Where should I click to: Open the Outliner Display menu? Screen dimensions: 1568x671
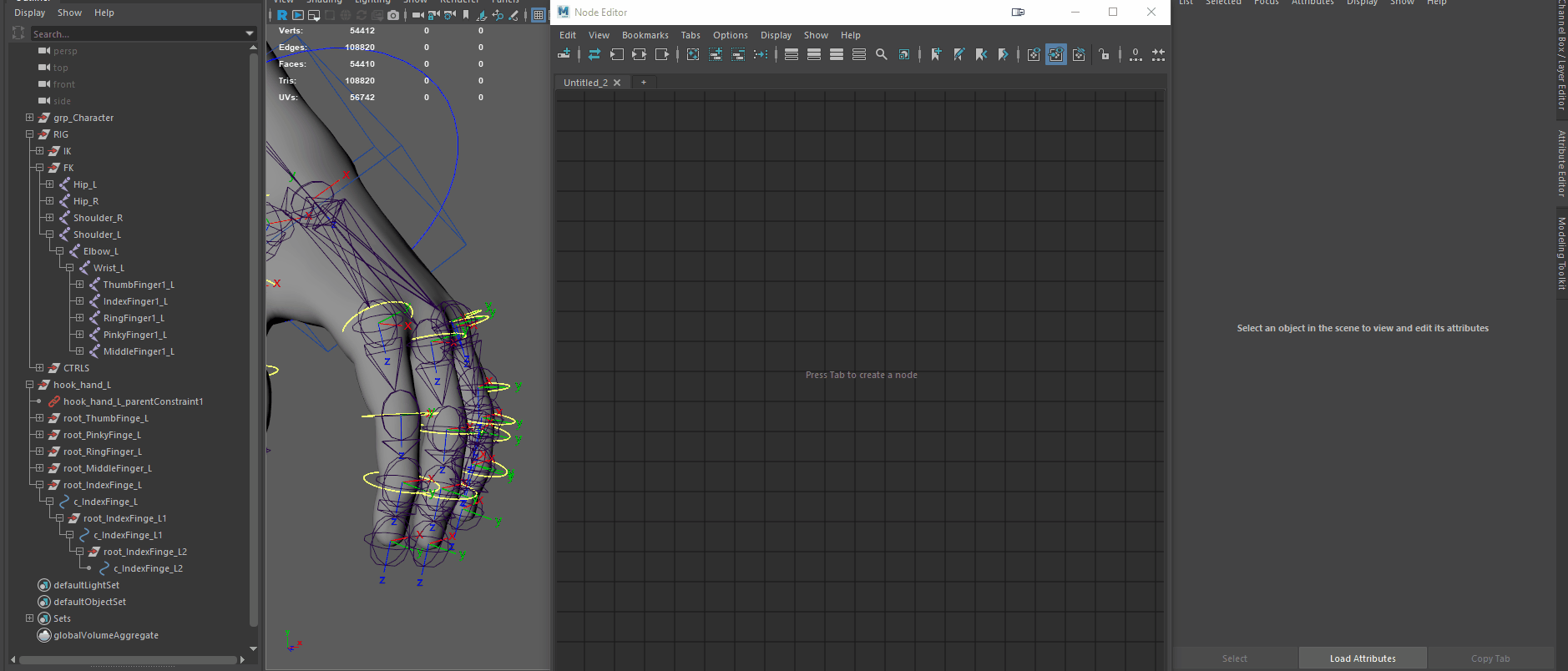pyautogui.click(x=29, y=13)
